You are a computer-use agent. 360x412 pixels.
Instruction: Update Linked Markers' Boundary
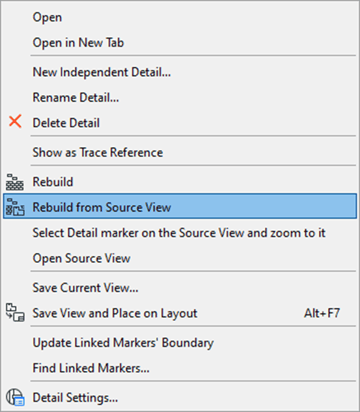tap(180, 343)
